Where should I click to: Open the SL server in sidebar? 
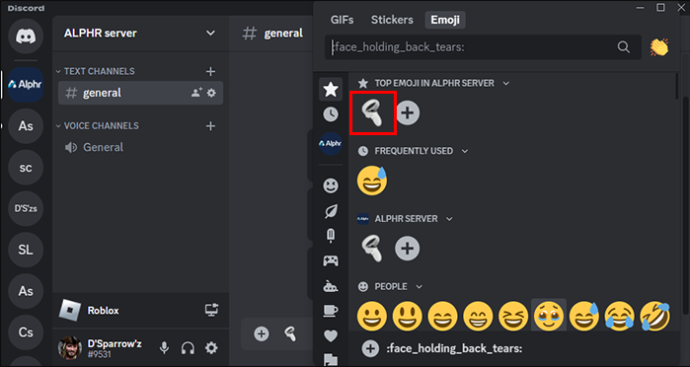(x=26, y=250)
